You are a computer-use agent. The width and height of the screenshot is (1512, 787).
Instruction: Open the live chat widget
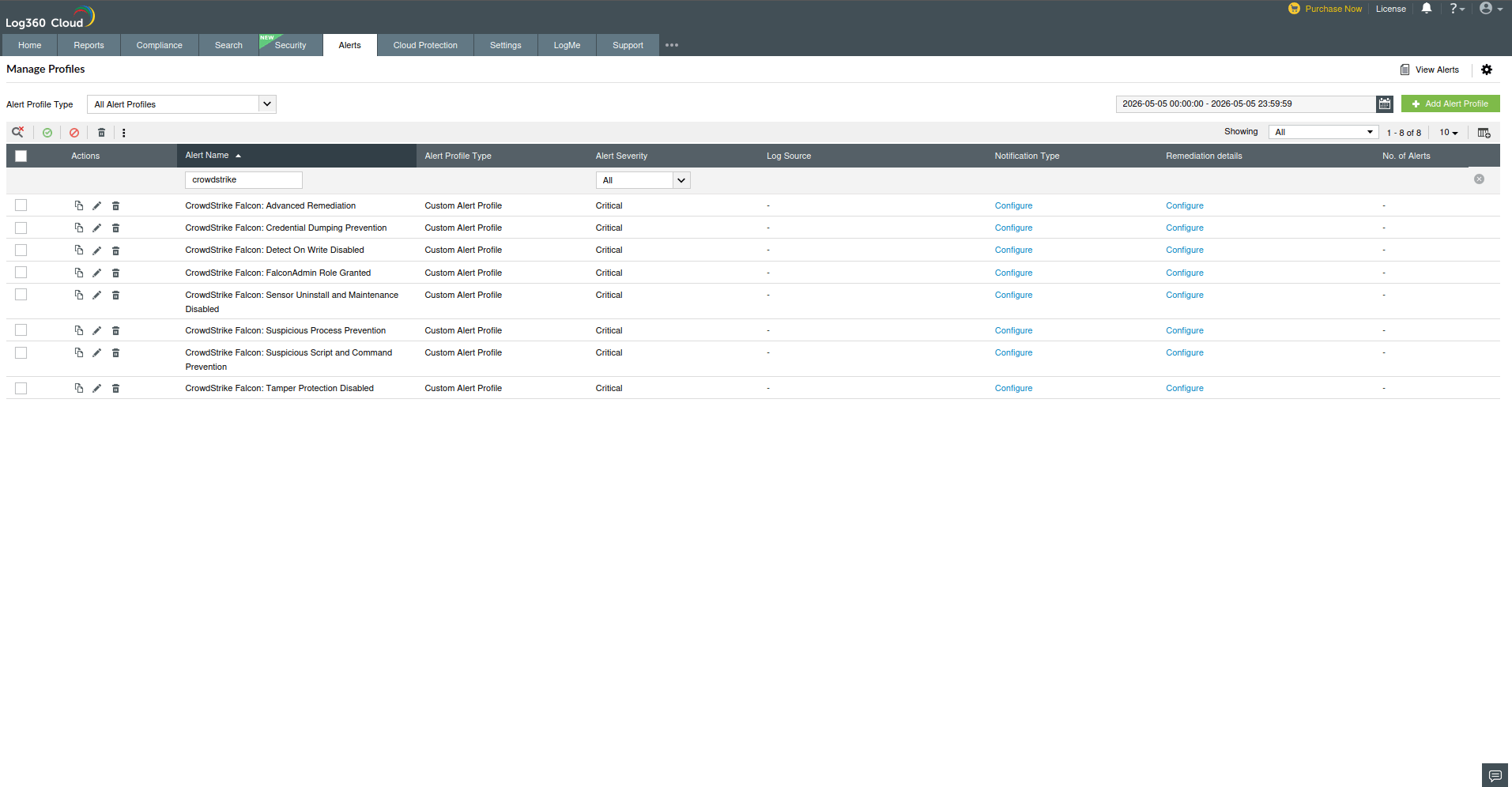click(1495, 775)
